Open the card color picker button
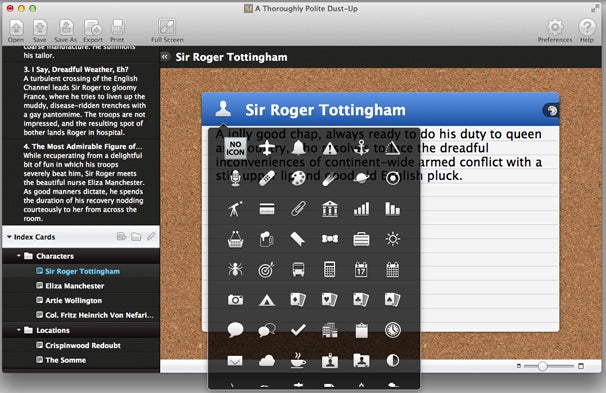 [551, 111]
